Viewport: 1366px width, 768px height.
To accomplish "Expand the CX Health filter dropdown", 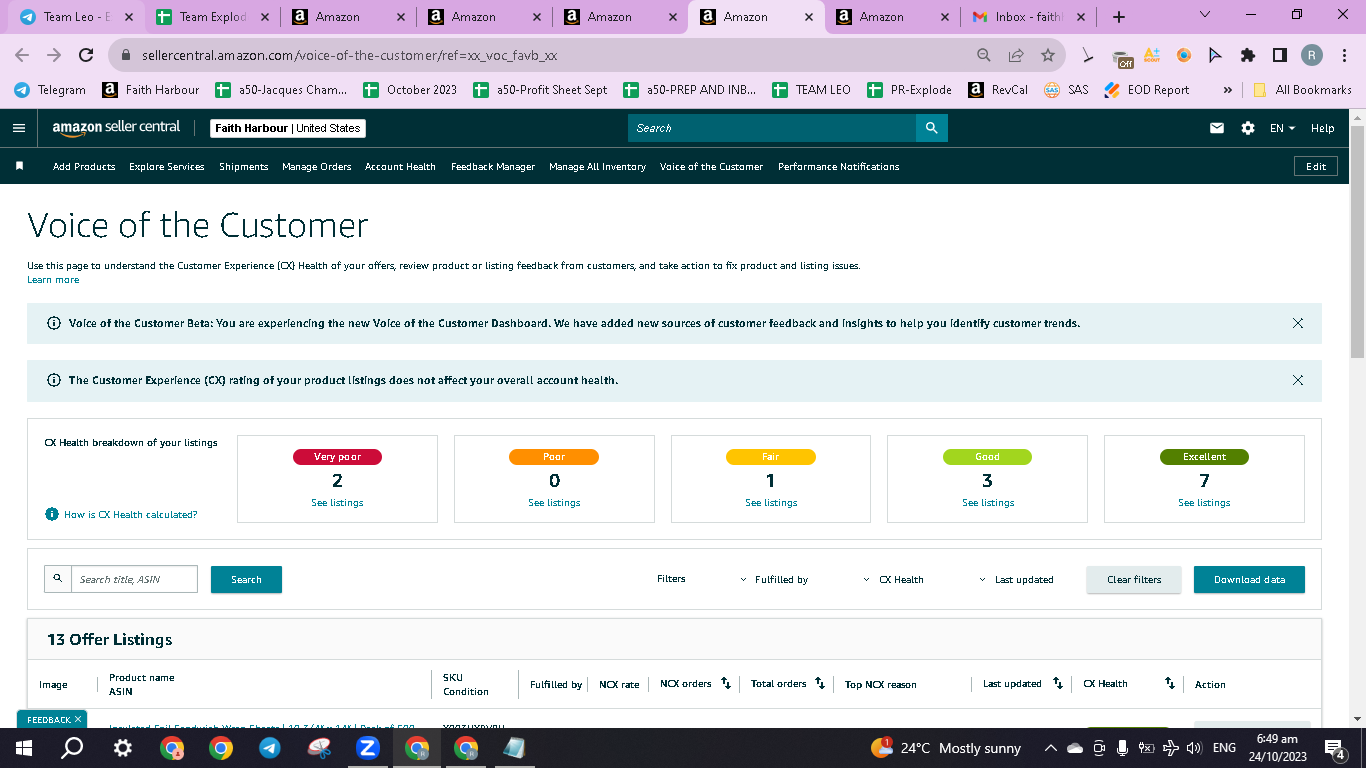I will (894, 580).
